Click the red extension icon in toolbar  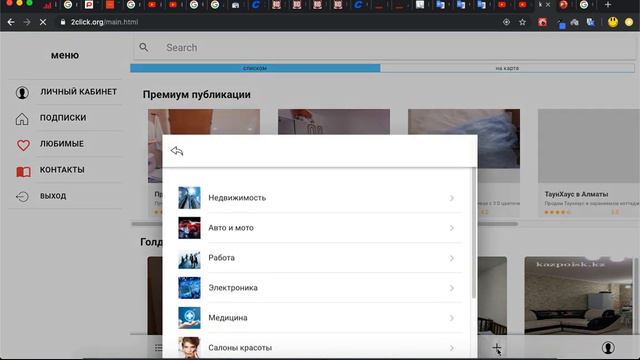[x=542, y=22]
